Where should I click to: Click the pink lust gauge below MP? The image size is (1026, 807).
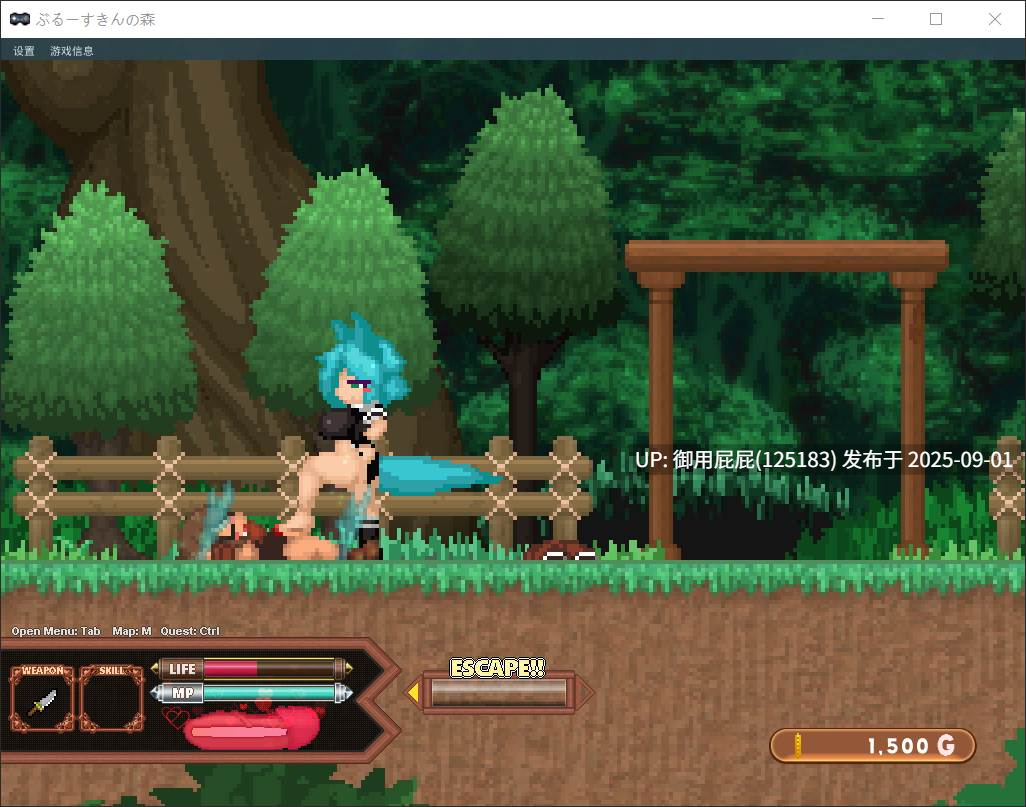pyautogui.click(x=254, y=728)
